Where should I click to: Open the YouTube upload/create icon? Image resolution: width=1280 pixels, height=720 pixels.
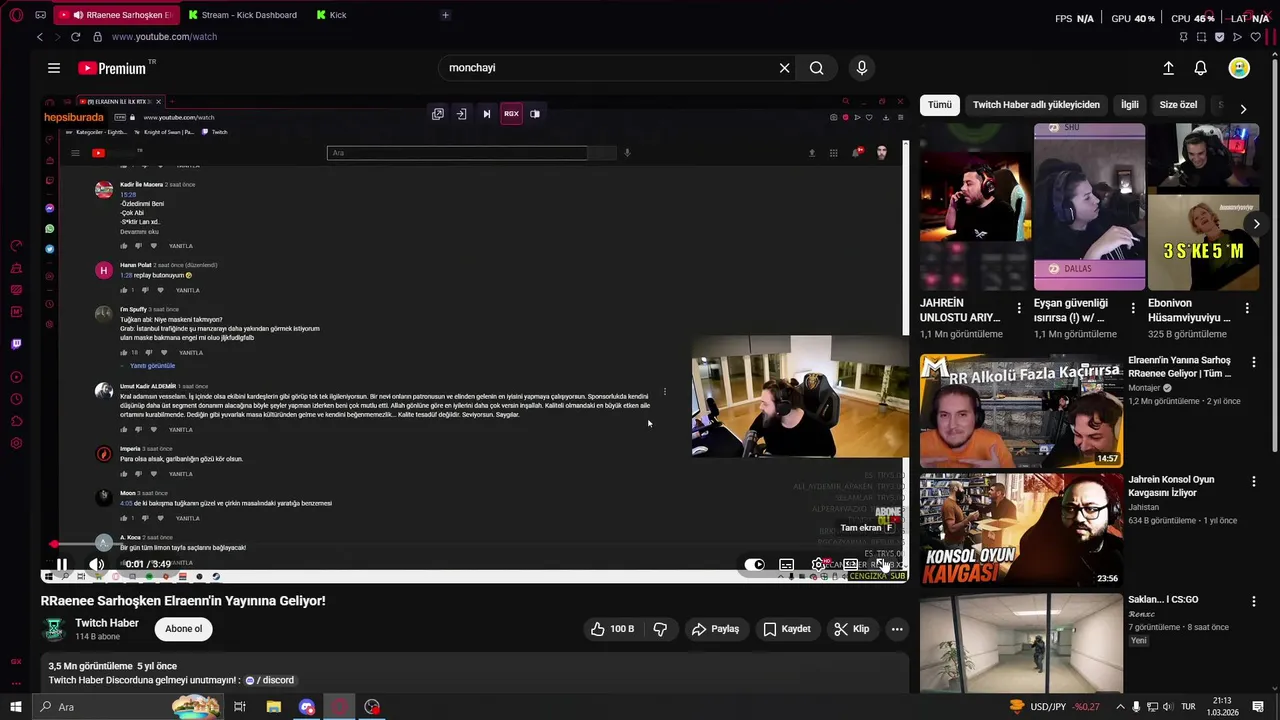tap(1168, 68)
